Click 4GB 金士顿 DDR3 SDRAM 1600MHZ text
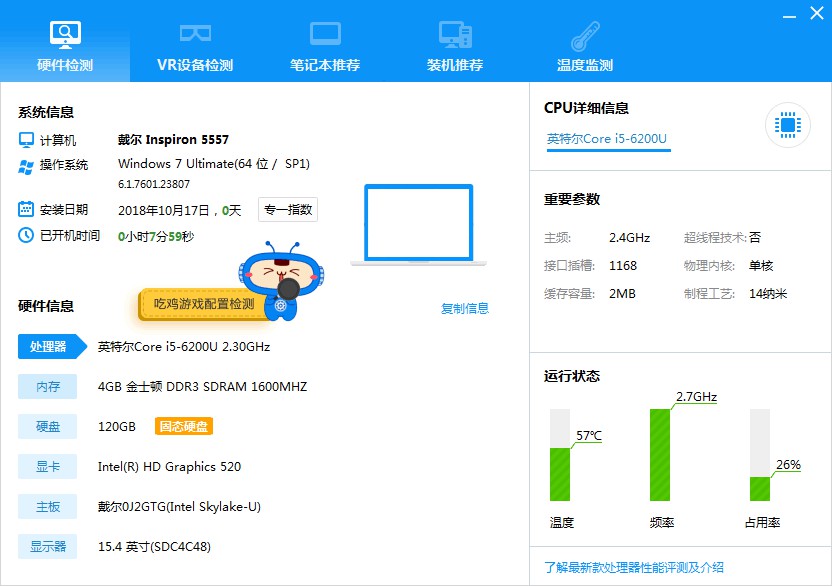832x586 pixels. tap(203, 386)
